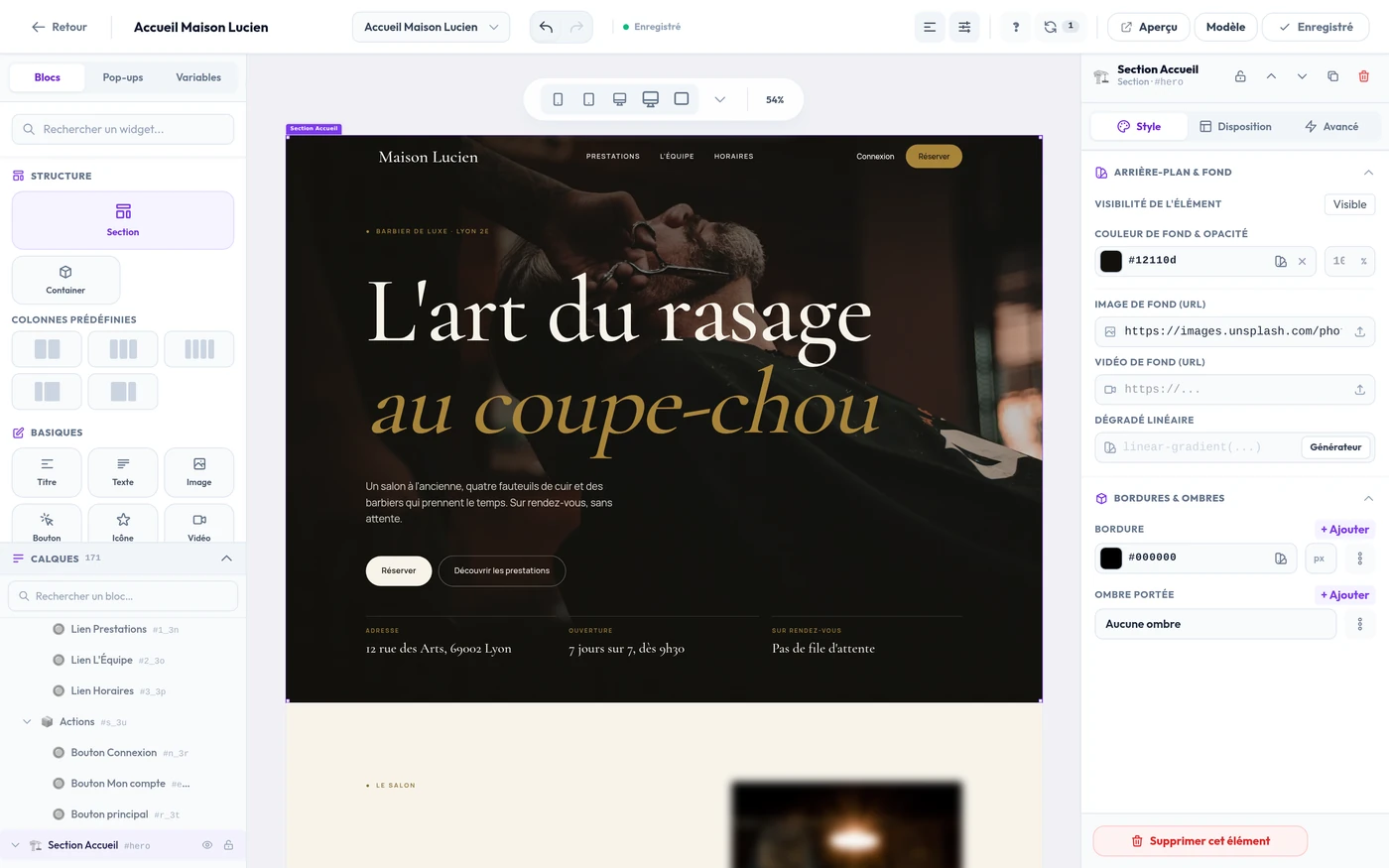This screenshot has width=1389, height=868.
Task: Switch to the Pop-ups tab
Action: pos(123,77)
